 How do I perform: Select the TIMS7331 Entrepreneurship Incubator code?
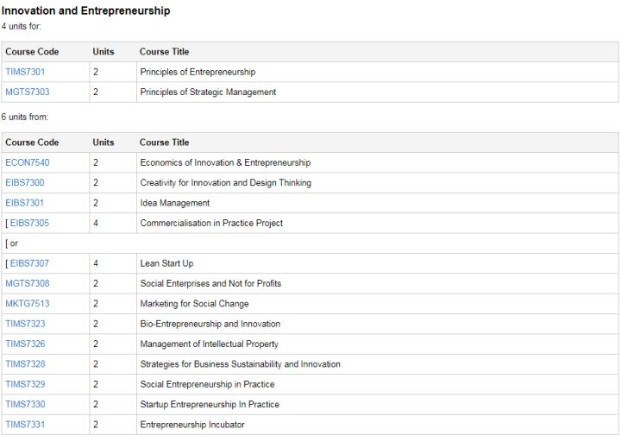tap(25, 425)
